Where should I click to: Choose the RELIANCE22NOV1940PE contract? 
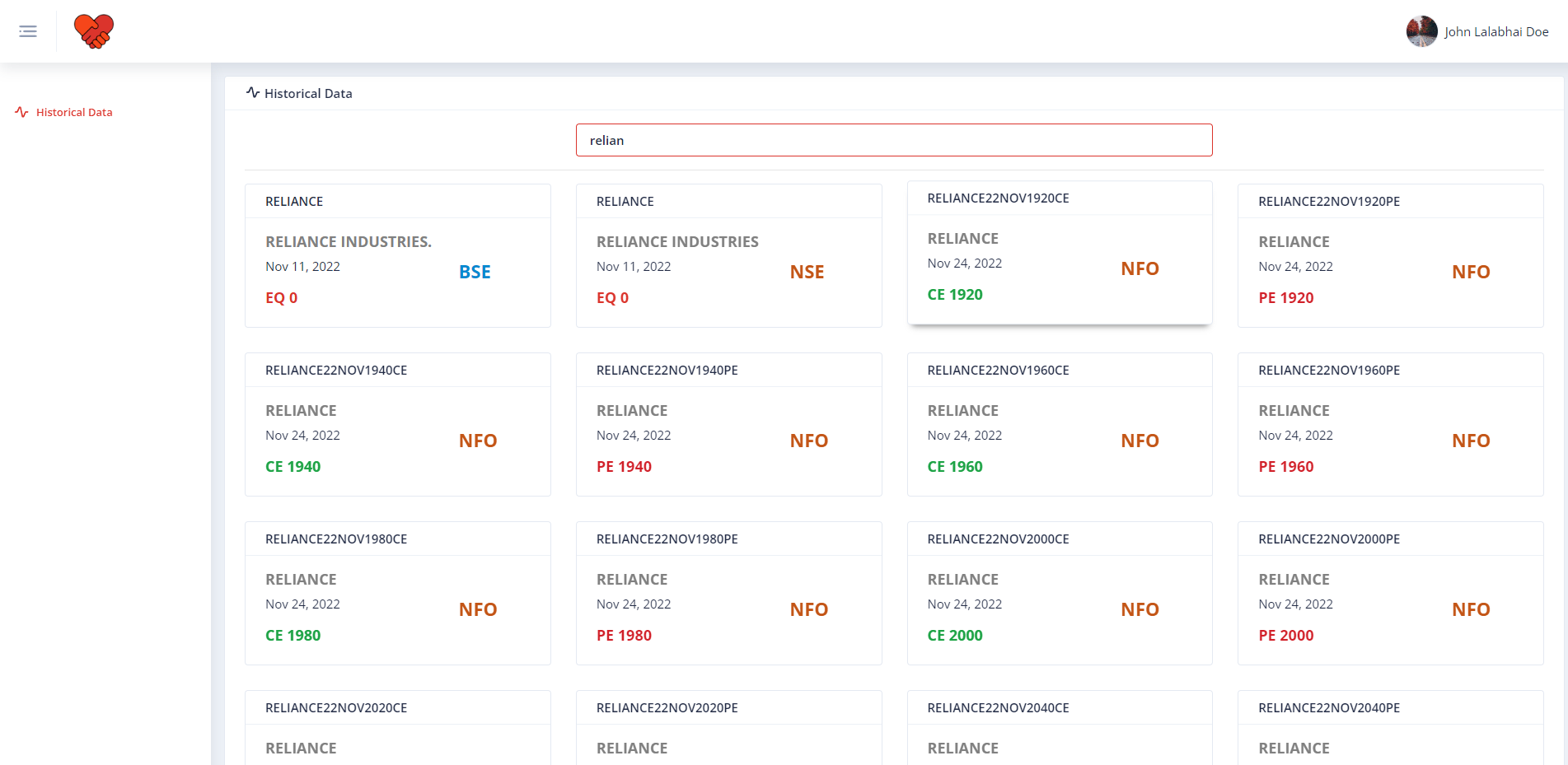(x=729, y=424)
